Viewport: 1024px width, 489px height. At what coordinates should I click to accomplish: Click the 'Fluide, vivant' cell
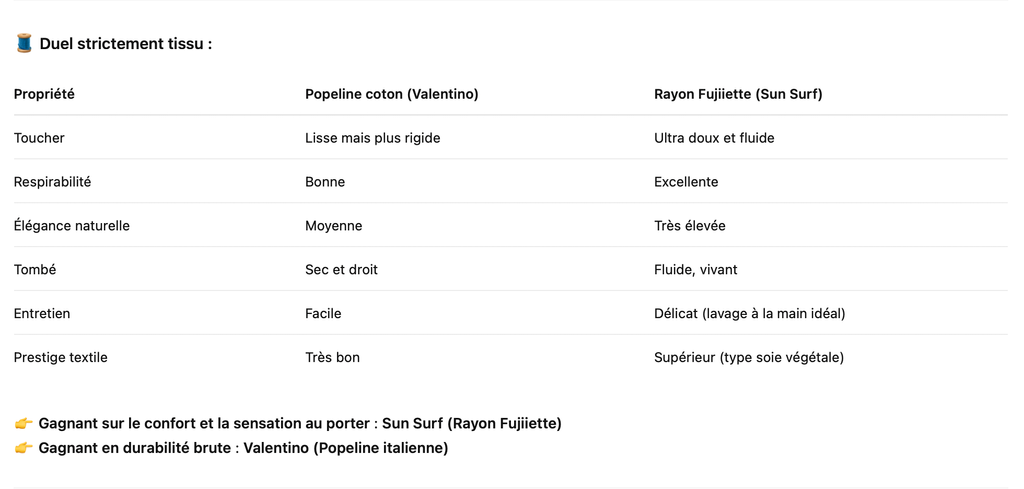[x=696, y=270]
